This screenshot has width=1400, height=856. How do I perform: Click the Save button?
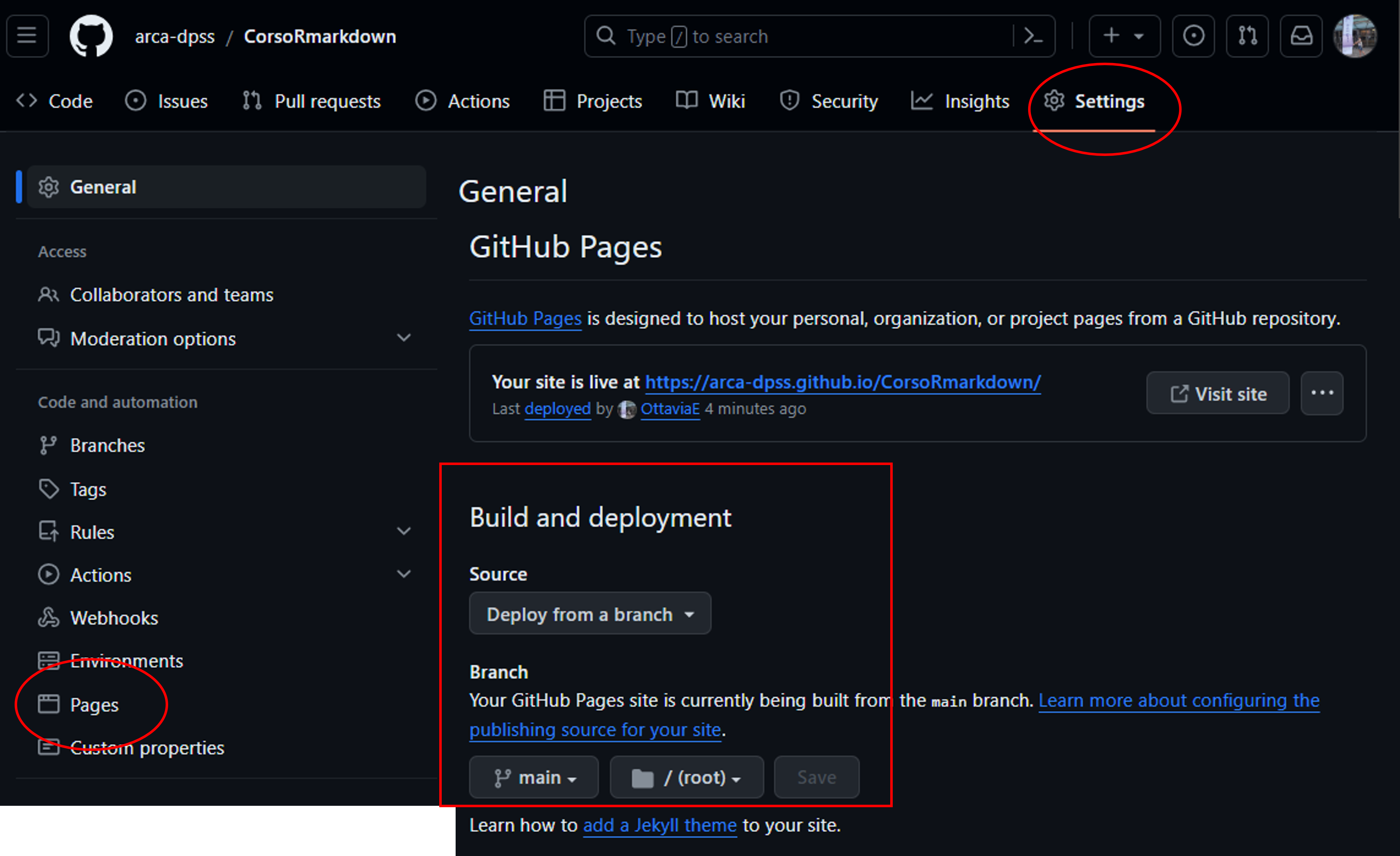tap(816, 777)
